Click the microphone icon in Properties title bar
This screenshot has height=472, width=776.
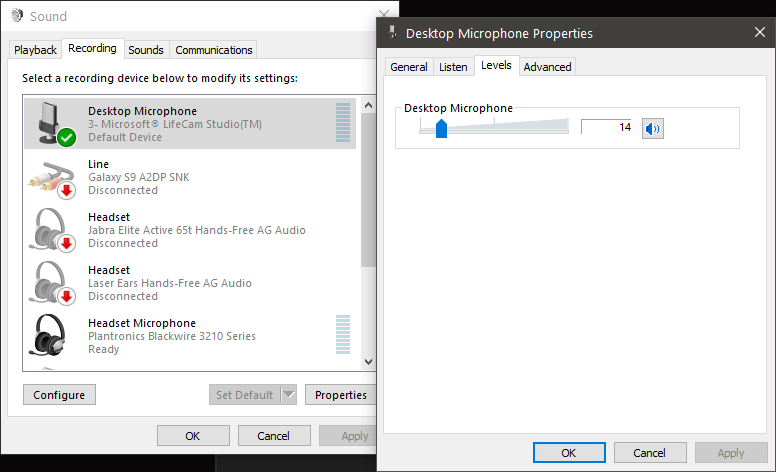tap(392, 32)
